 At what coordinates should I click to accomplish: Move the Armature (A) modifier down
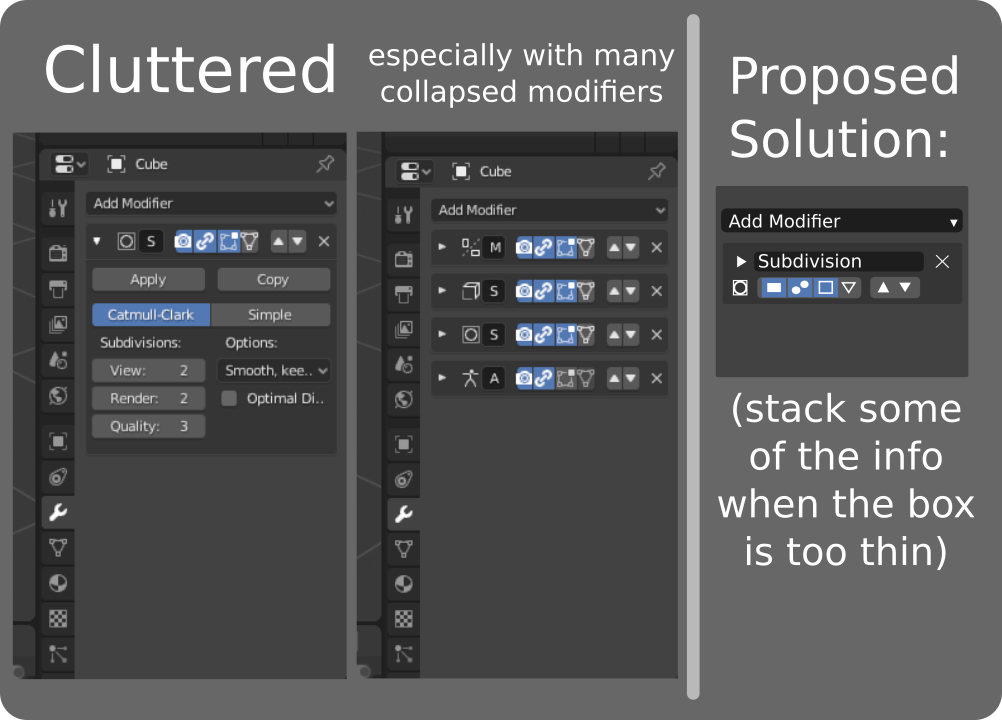point(631,378)
